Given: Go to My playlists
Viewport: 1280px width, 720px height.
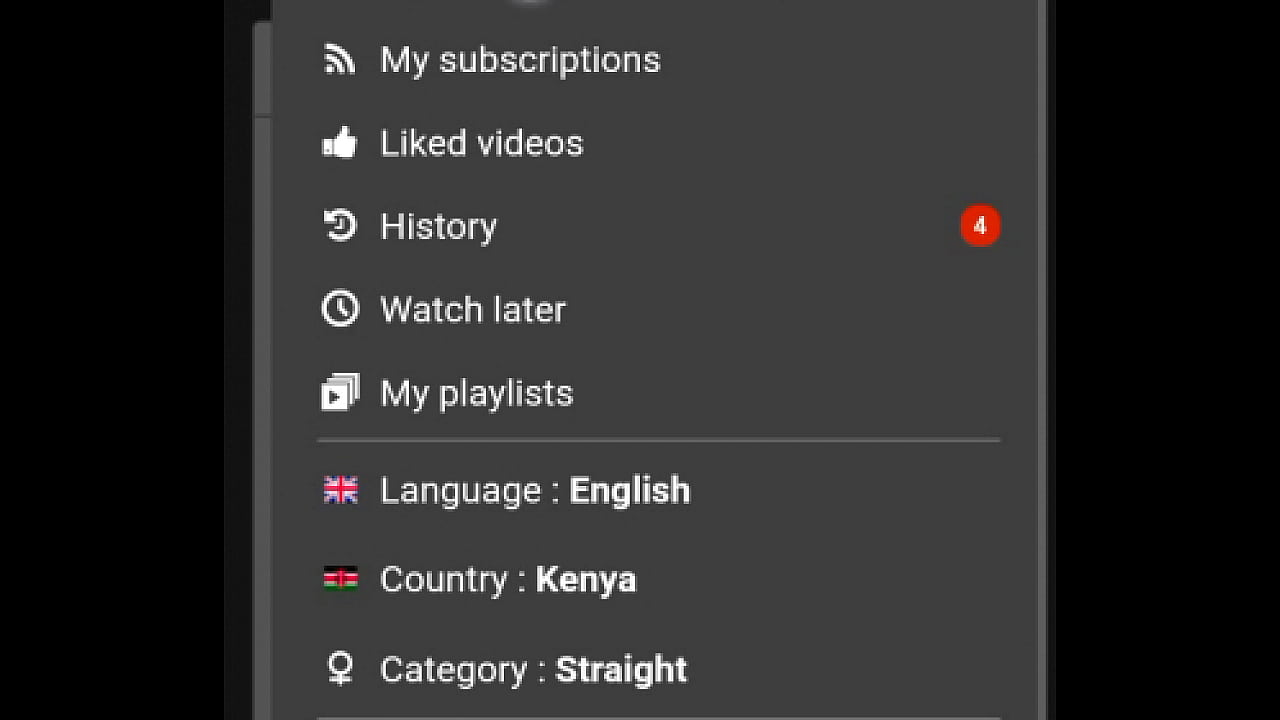Looking at the screenshot, I should click(x=476, y=392).
